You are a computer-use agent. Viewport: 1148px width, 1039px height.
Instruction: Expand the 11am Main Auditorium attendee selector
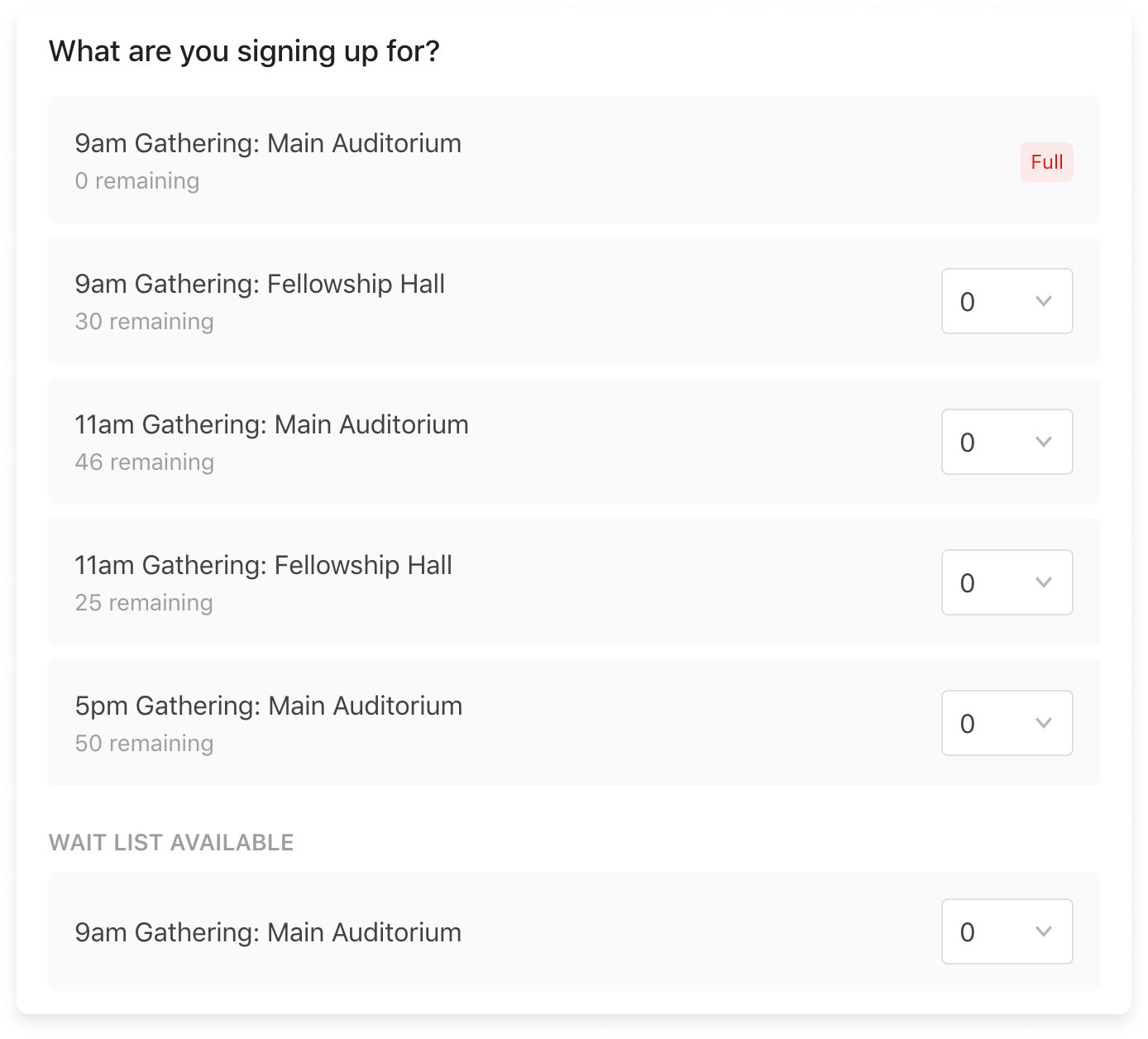click(1006, 442)
